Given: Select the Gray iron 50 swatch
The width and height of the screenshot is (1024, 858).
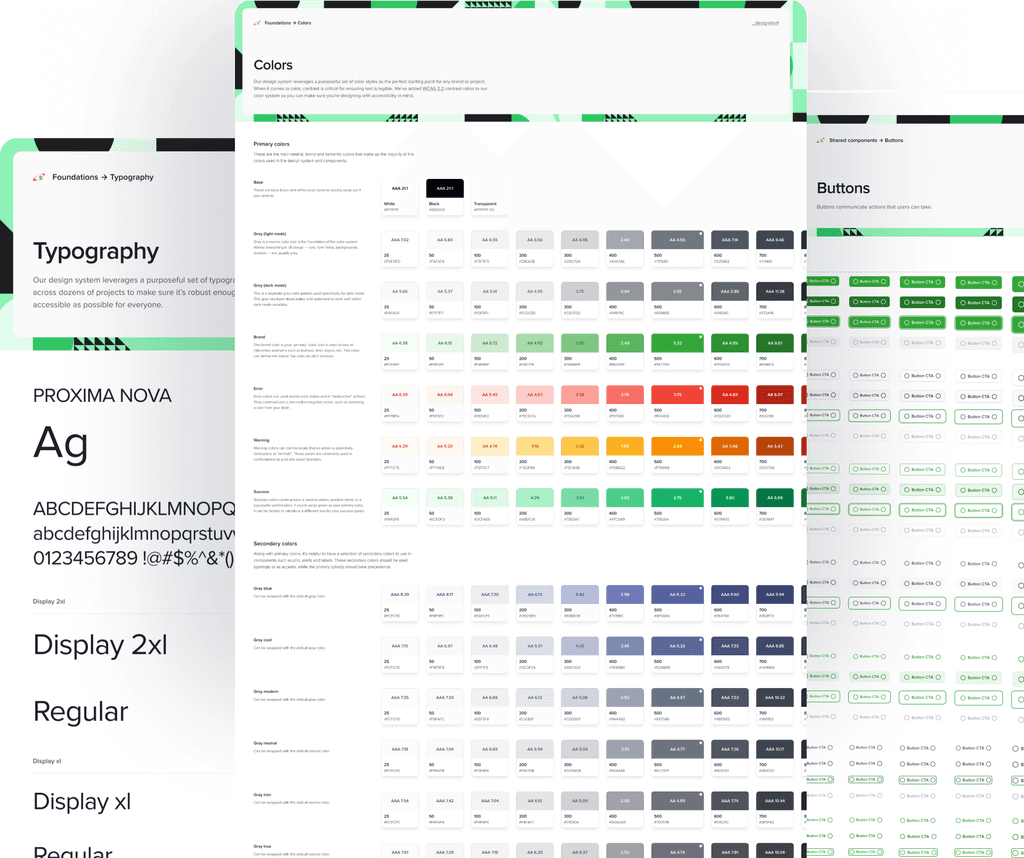Looking at the screenshot, I should 445,809.
